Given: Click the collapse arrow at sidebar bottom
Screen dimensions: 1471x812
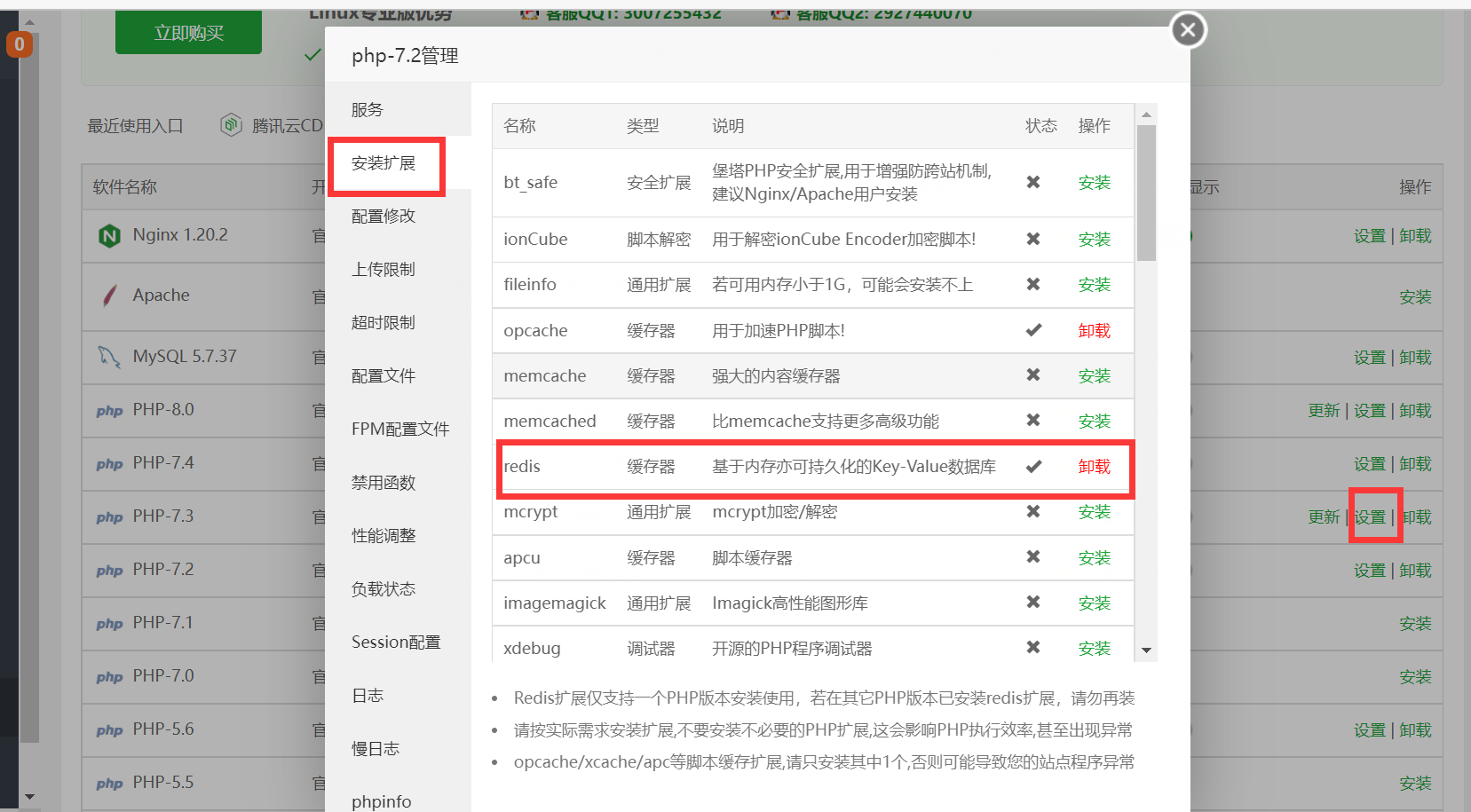Looking at the screenshot, I should [29, 796].
